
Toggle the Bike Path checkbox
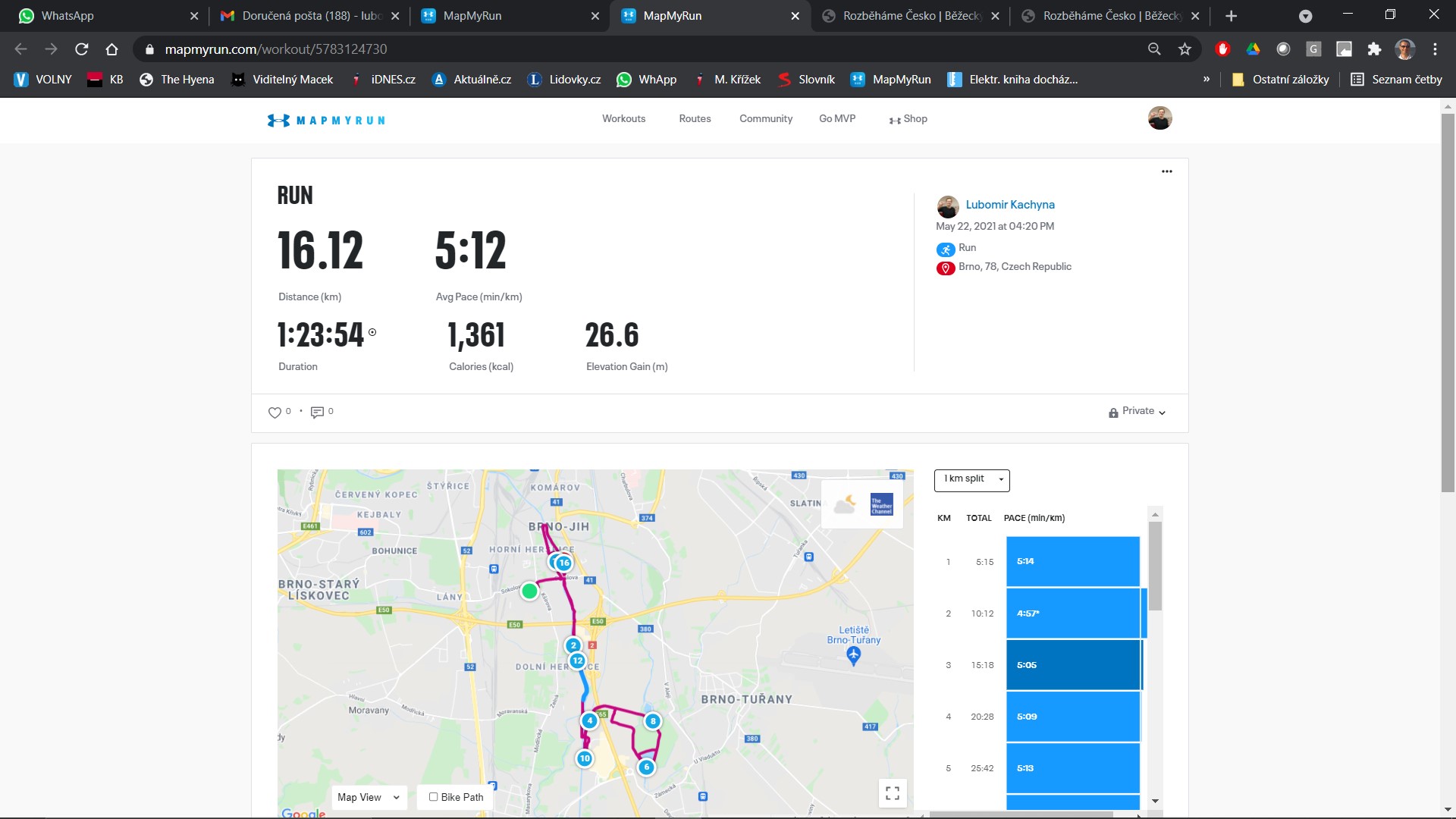click(x=434, y=797)
